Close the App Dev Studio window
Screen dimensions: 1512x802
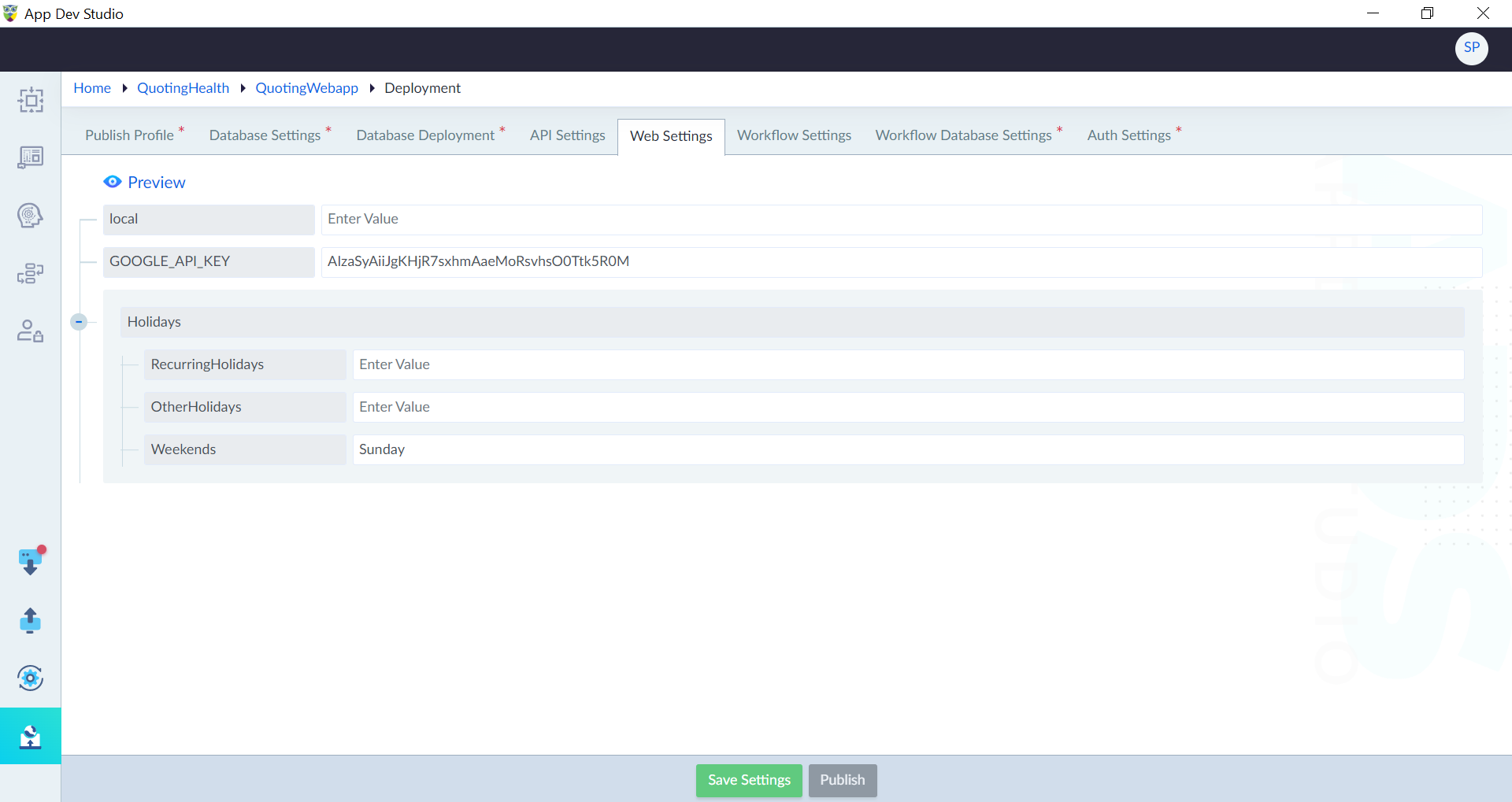1483,13
